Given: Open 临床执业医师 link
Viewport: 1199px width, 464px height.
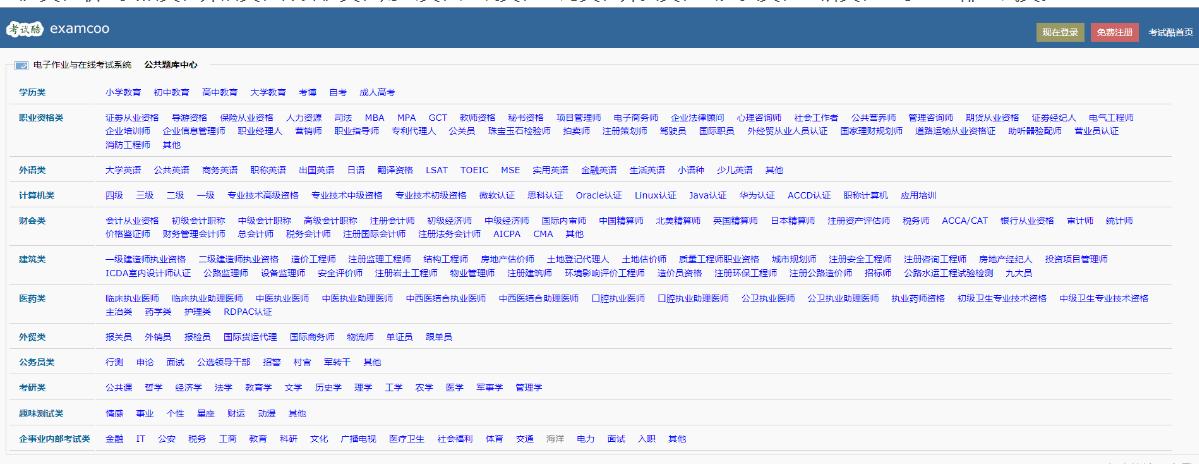Looking at the screenshot, I should (132, 299).
